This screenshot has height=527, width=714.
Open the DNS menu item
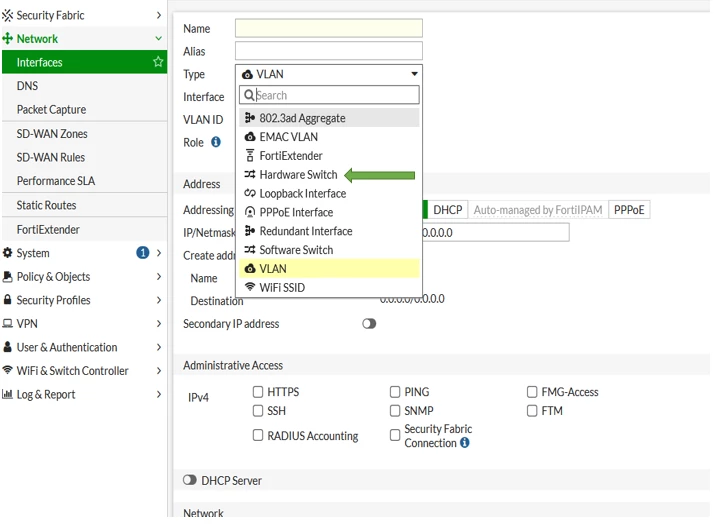tap(84, 86)
